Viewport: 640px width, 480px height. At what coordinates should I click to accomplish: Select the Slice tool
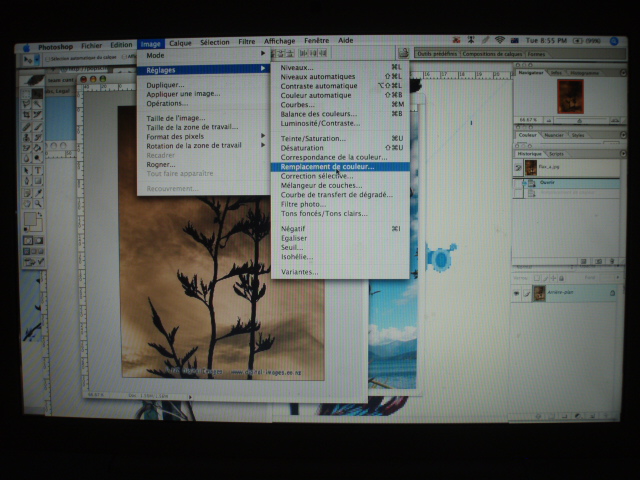[38, 115]
